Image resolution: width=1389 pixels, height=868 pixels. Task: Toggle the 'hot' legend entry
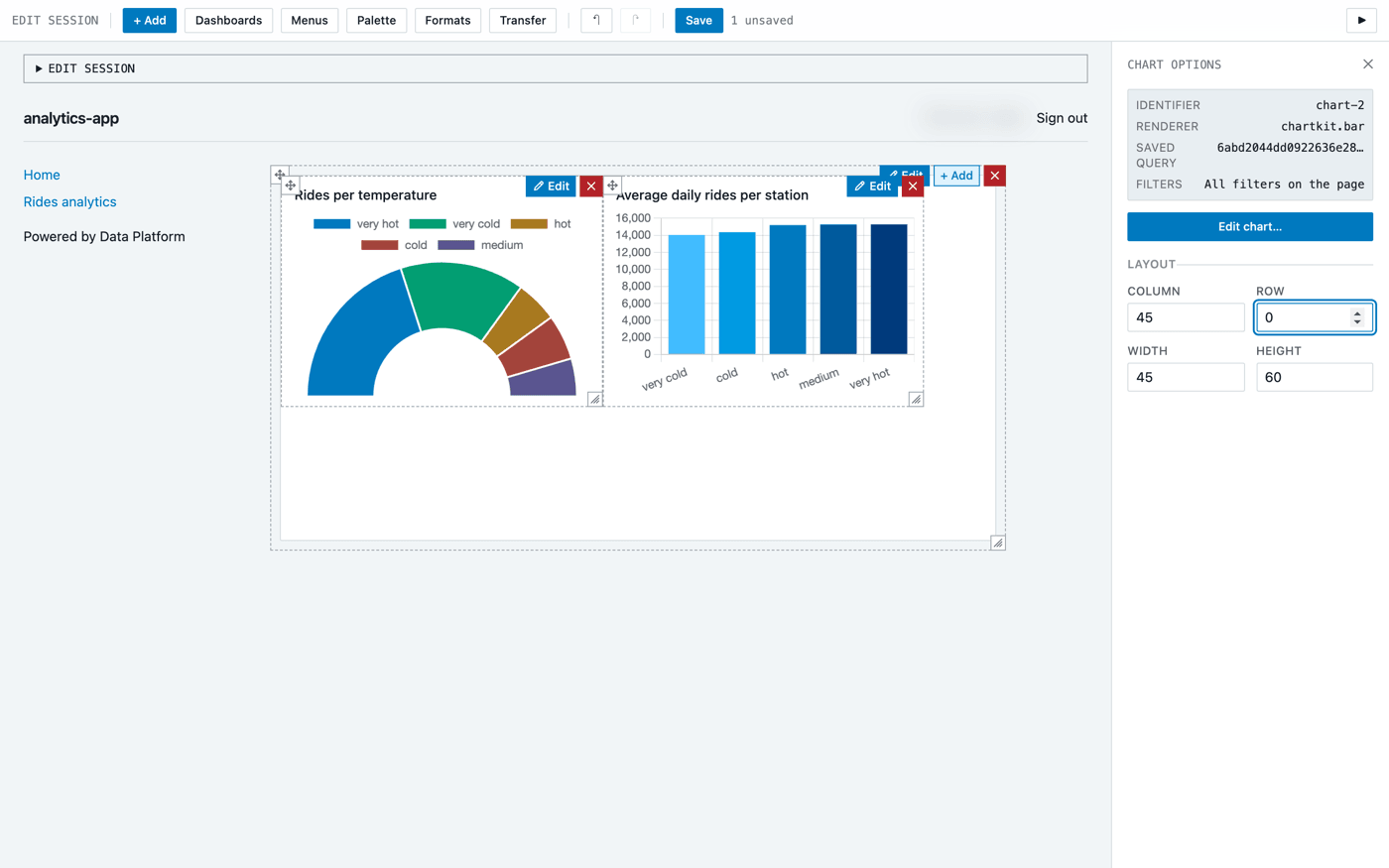(x=541, y=224)
